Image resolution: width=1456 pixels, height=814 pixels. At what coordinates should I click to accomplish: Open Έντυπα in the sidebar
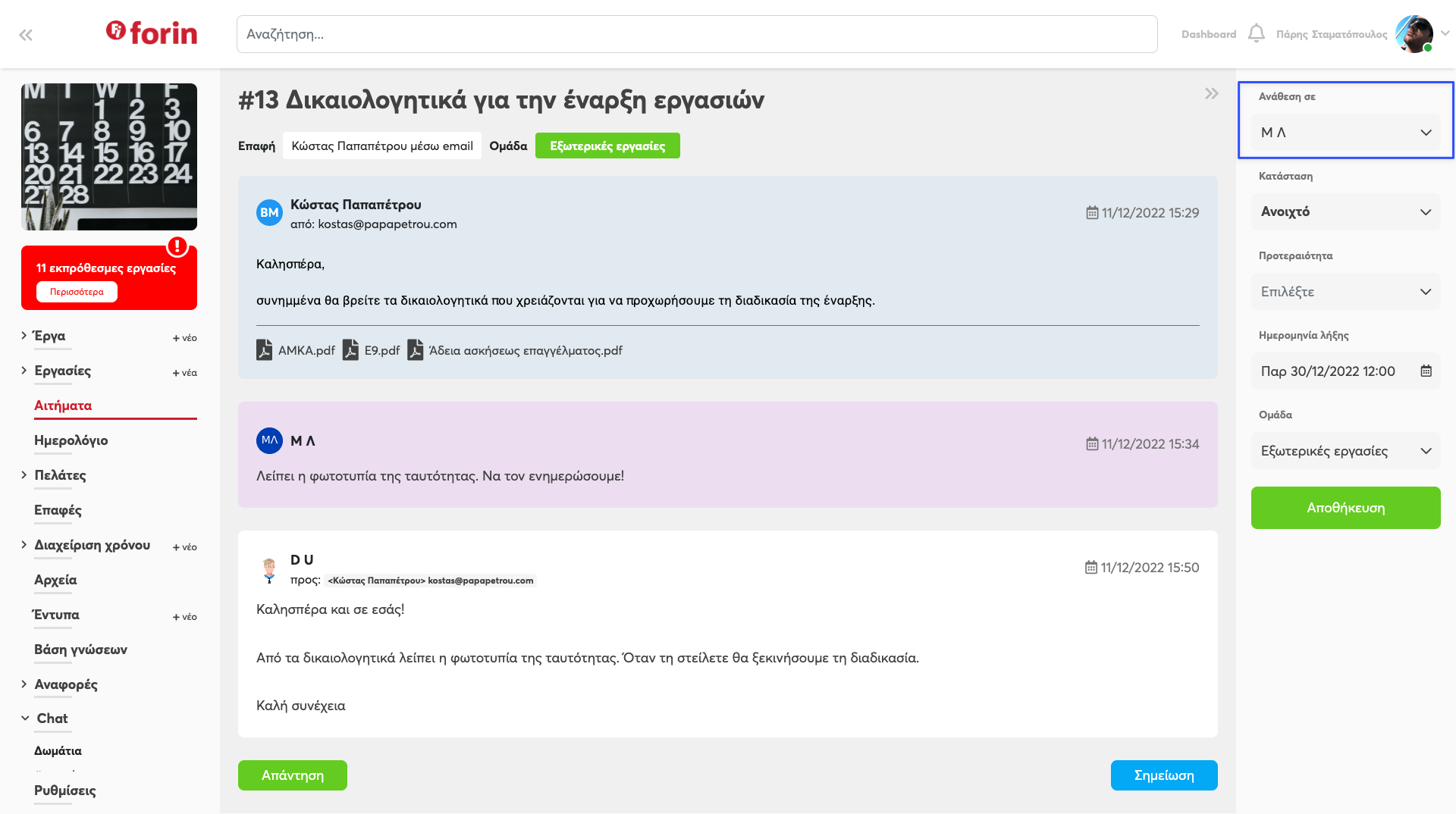55,615
